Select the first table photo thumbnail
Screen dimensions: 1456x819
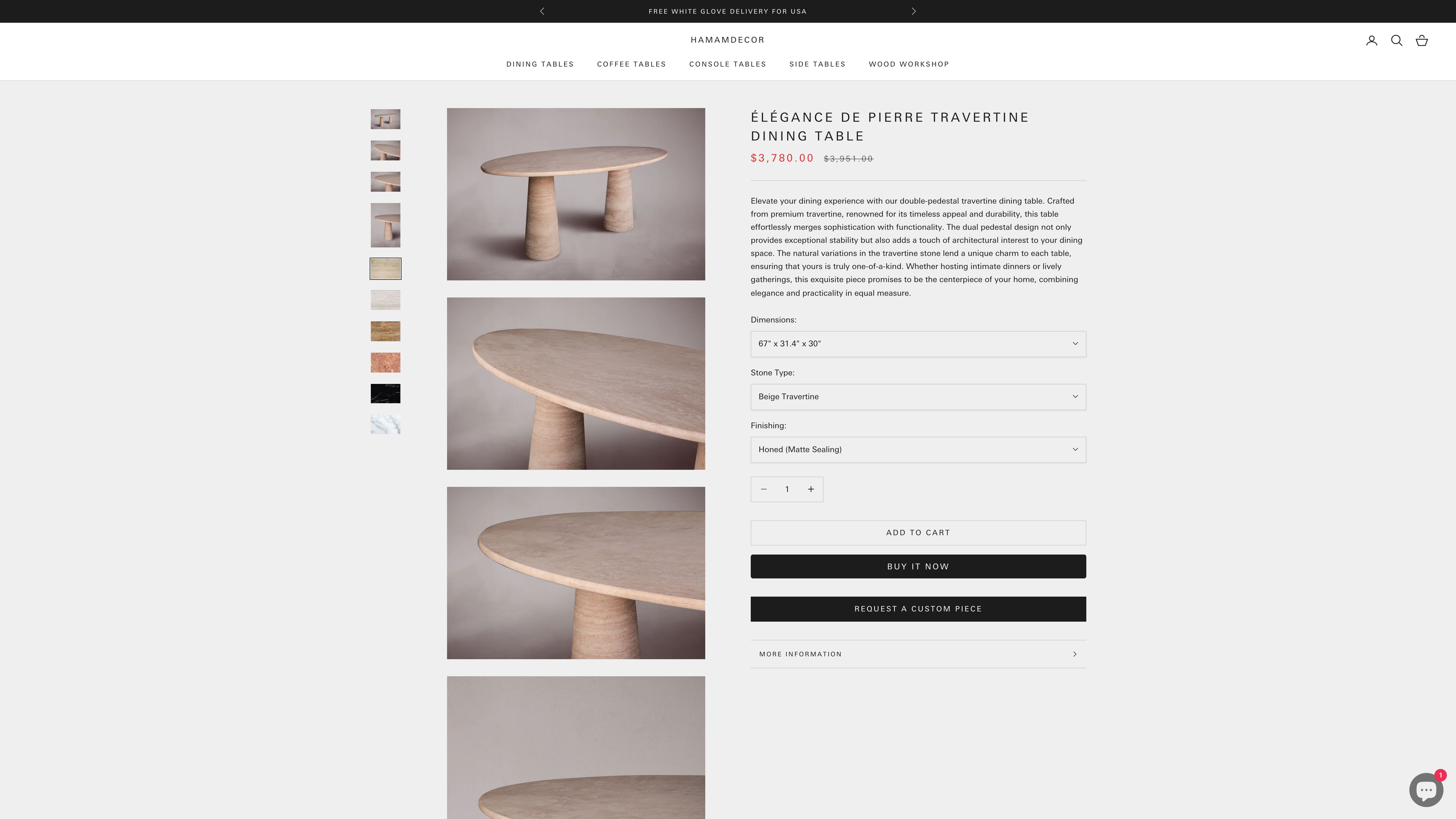coord(386,119)
